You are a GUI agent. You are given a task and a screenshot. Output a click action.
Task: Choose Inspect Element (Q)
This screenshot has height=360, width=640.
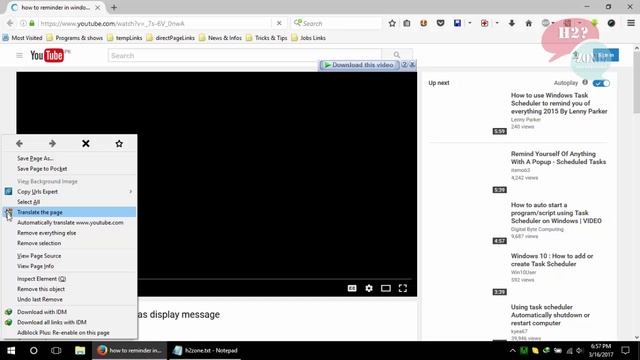41,279
